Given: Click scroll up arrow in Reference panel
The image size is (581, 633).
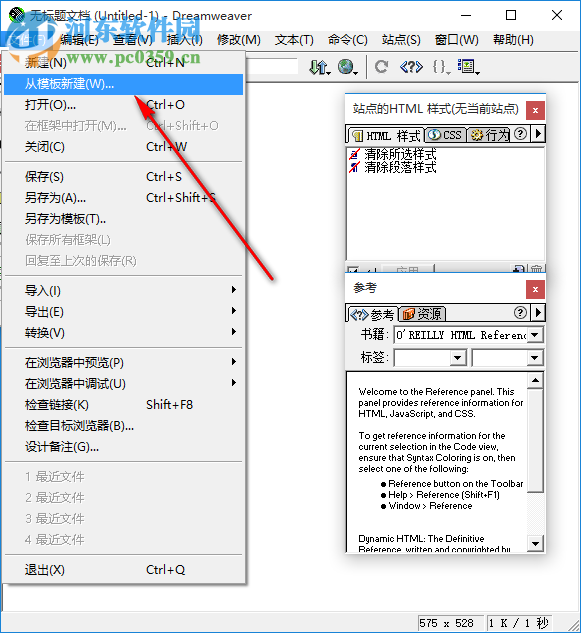Looking at the screenshot, I should 535,380.
